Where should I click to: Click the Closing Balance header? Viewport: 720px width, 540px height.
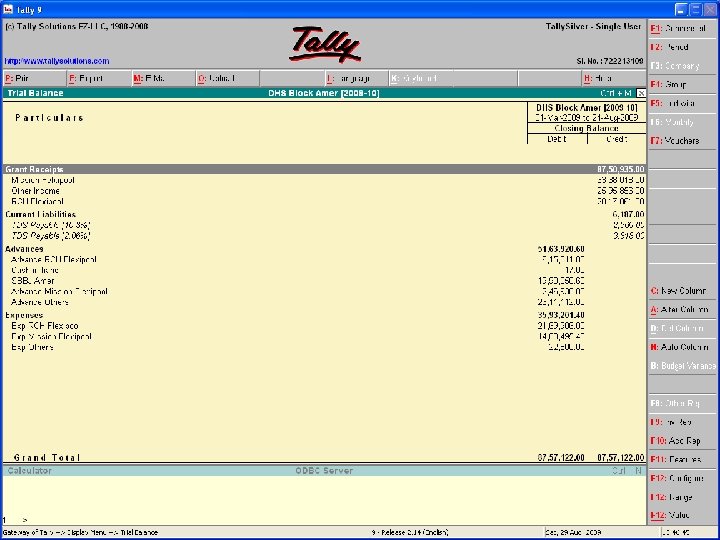[586, 129]
